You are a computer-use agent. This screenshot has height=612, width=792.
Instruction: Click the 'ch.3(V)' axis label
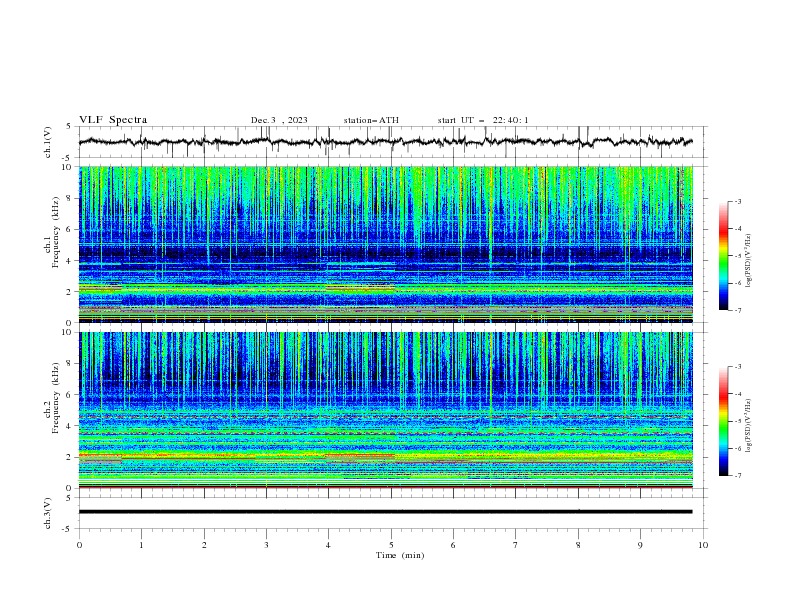tap(48, 513)
